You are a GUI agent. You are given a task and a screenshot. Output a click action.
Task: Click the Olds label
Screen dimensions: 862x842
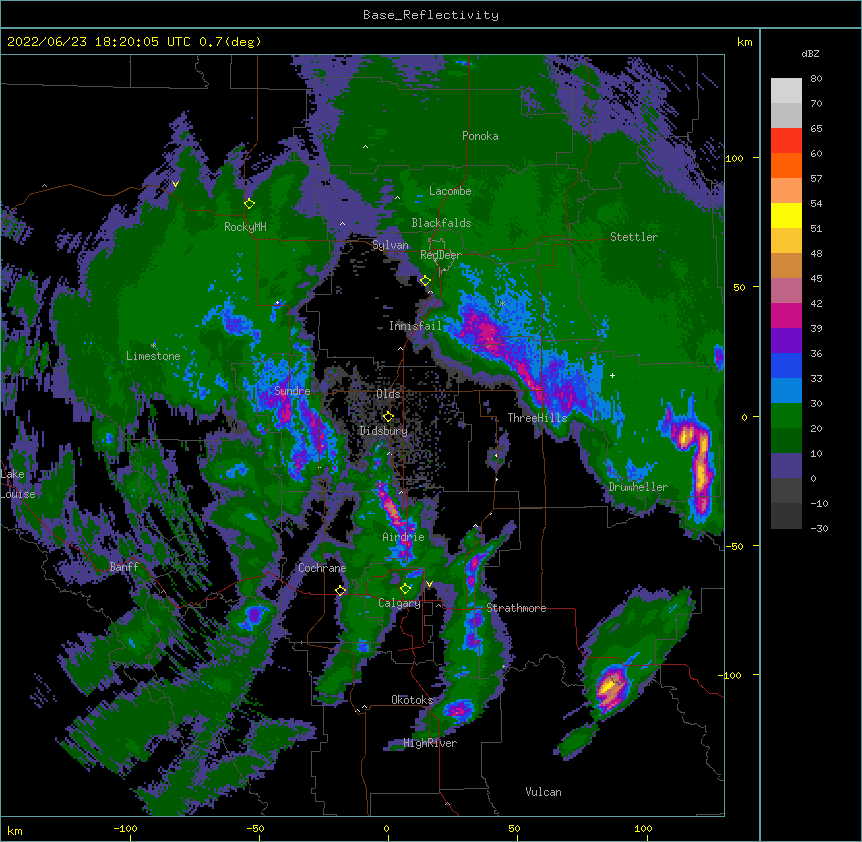(388, 394)
